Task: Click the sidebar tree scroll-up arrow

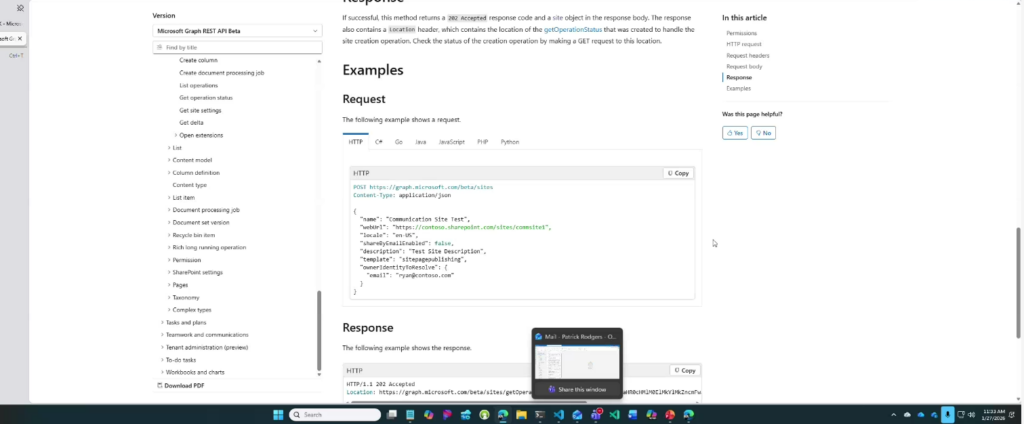Action: tap(319, 61)
